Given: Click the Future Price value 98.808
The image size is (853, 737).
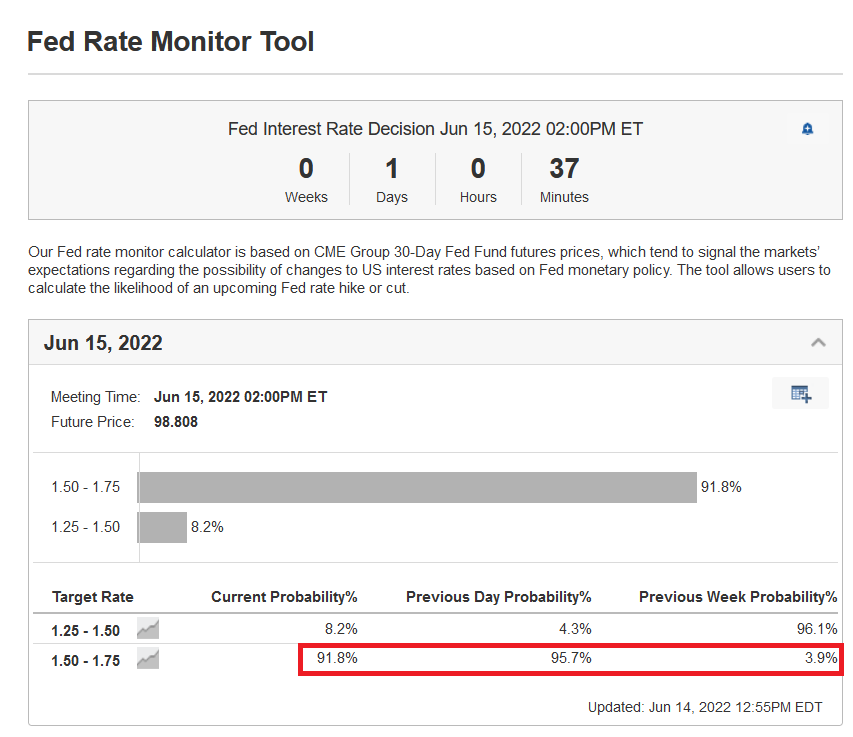Looking at the screenshot, I should pyautogui.click(x=176, y=422).
